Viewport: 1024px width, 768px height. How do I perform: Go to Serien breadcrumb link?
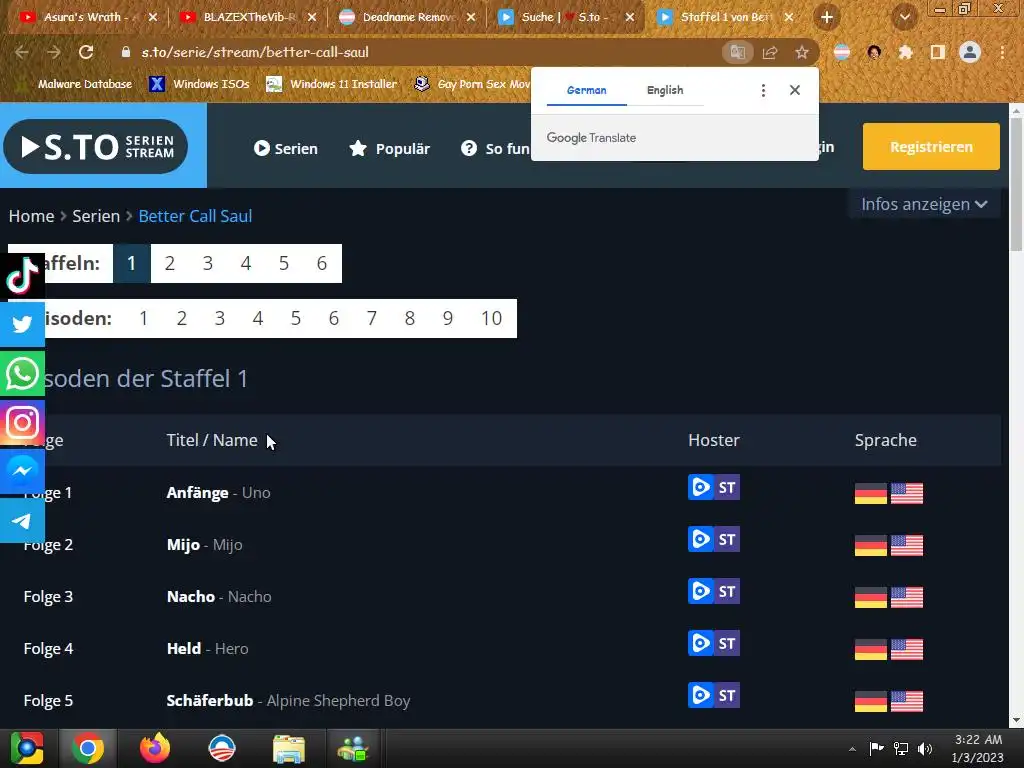point(96,216)
